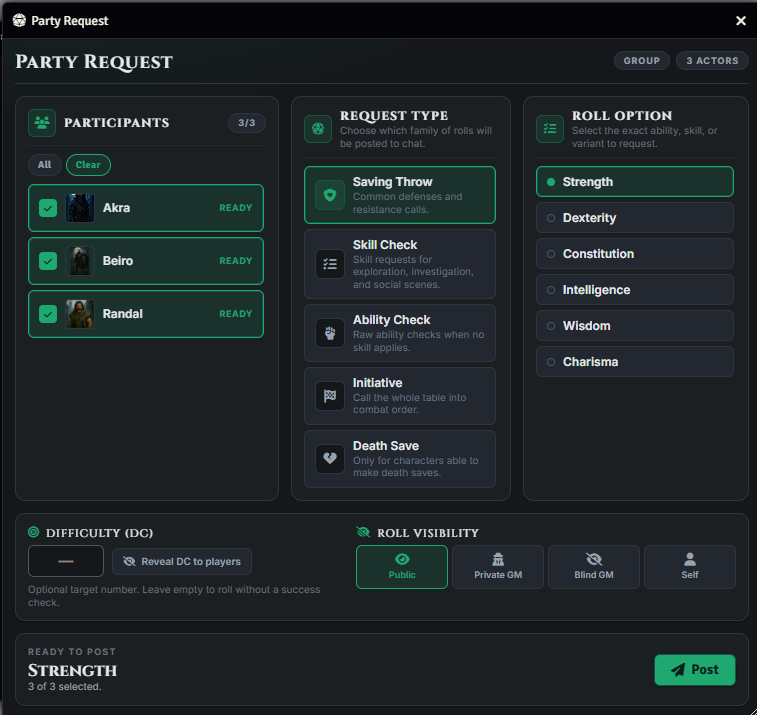Clear the participant selection
This screenshot has width=757, height=715.
pos(88,165)
